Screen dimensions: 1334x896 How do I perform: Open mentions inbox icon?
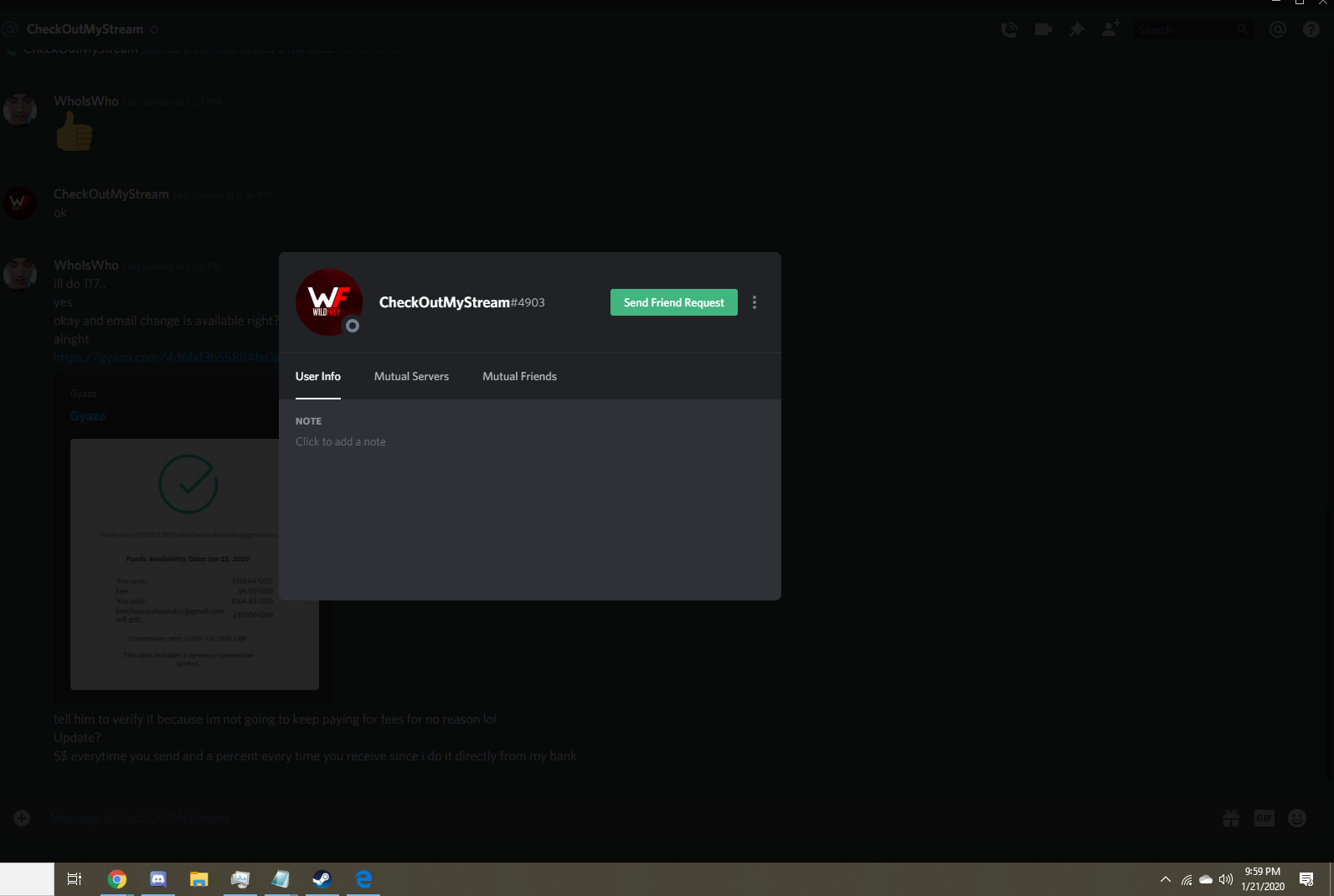1278,29
